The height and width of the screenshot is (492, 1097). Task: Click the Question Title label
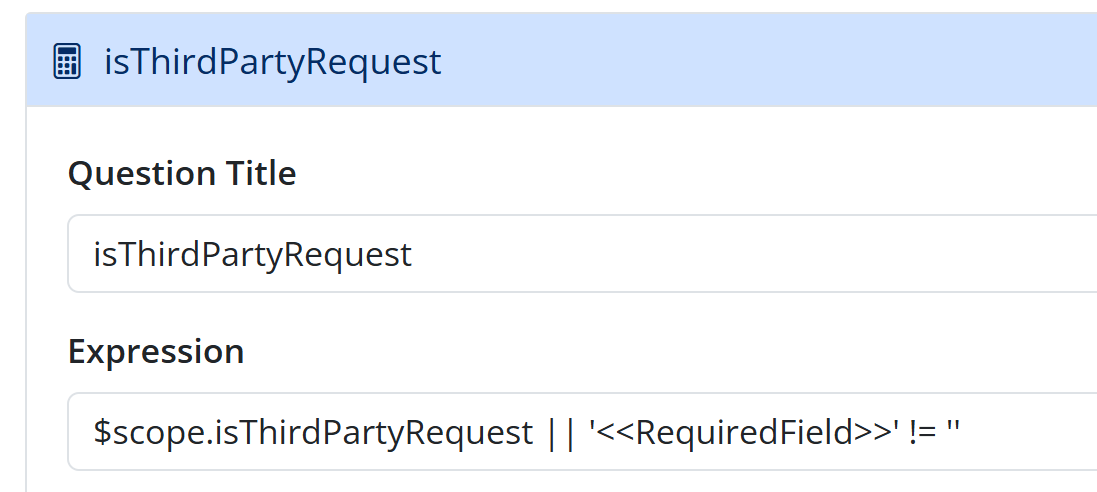tap(182, 174)
